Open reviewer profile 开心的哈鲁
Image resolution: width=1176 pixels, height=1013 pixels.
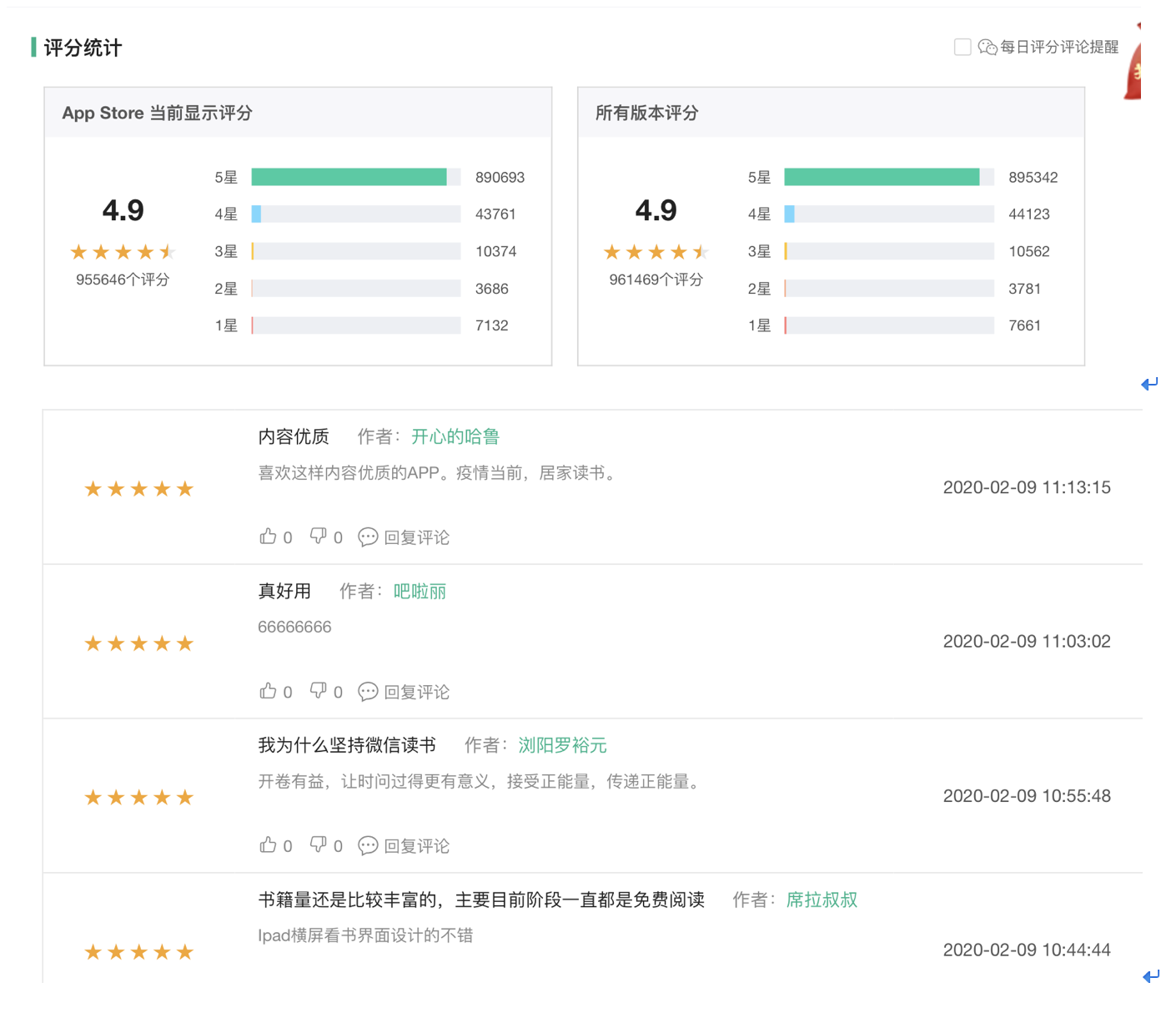click(455, 436)
